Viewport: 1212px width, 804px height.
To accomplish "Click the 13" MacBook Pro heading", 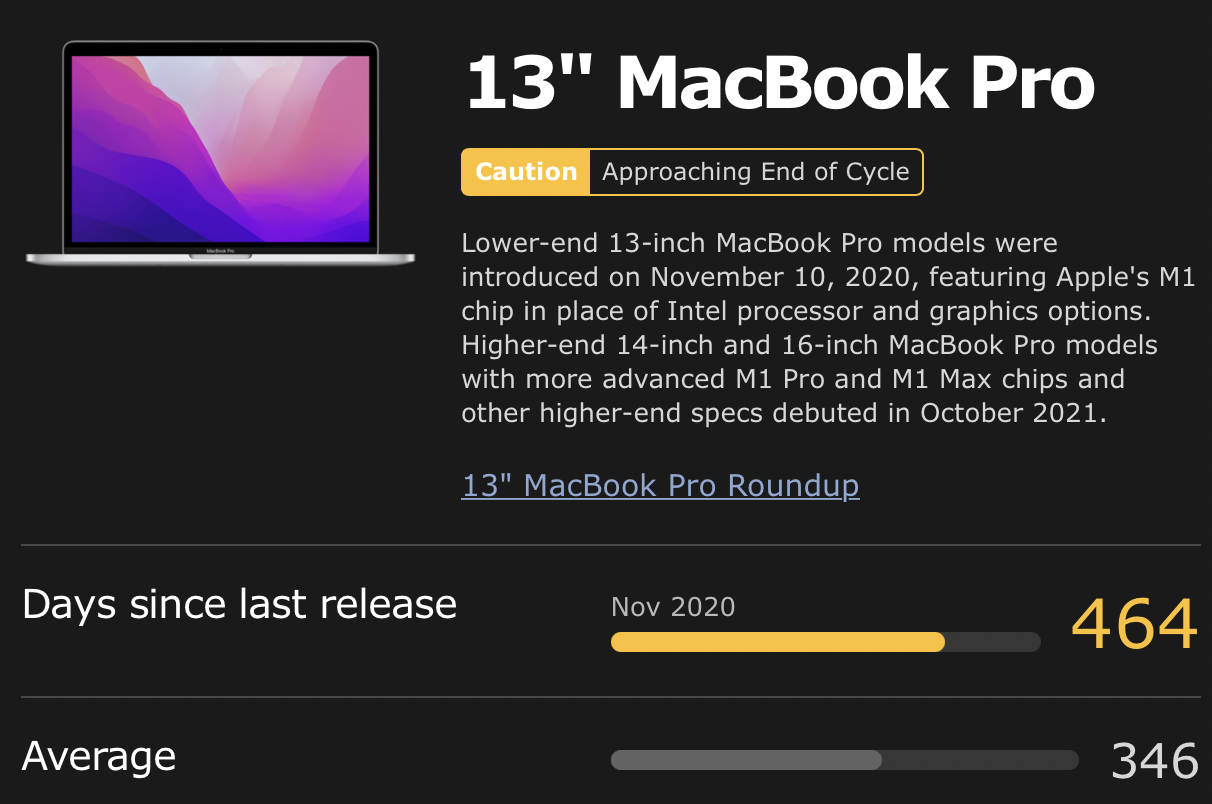I will tap(780, 82).
